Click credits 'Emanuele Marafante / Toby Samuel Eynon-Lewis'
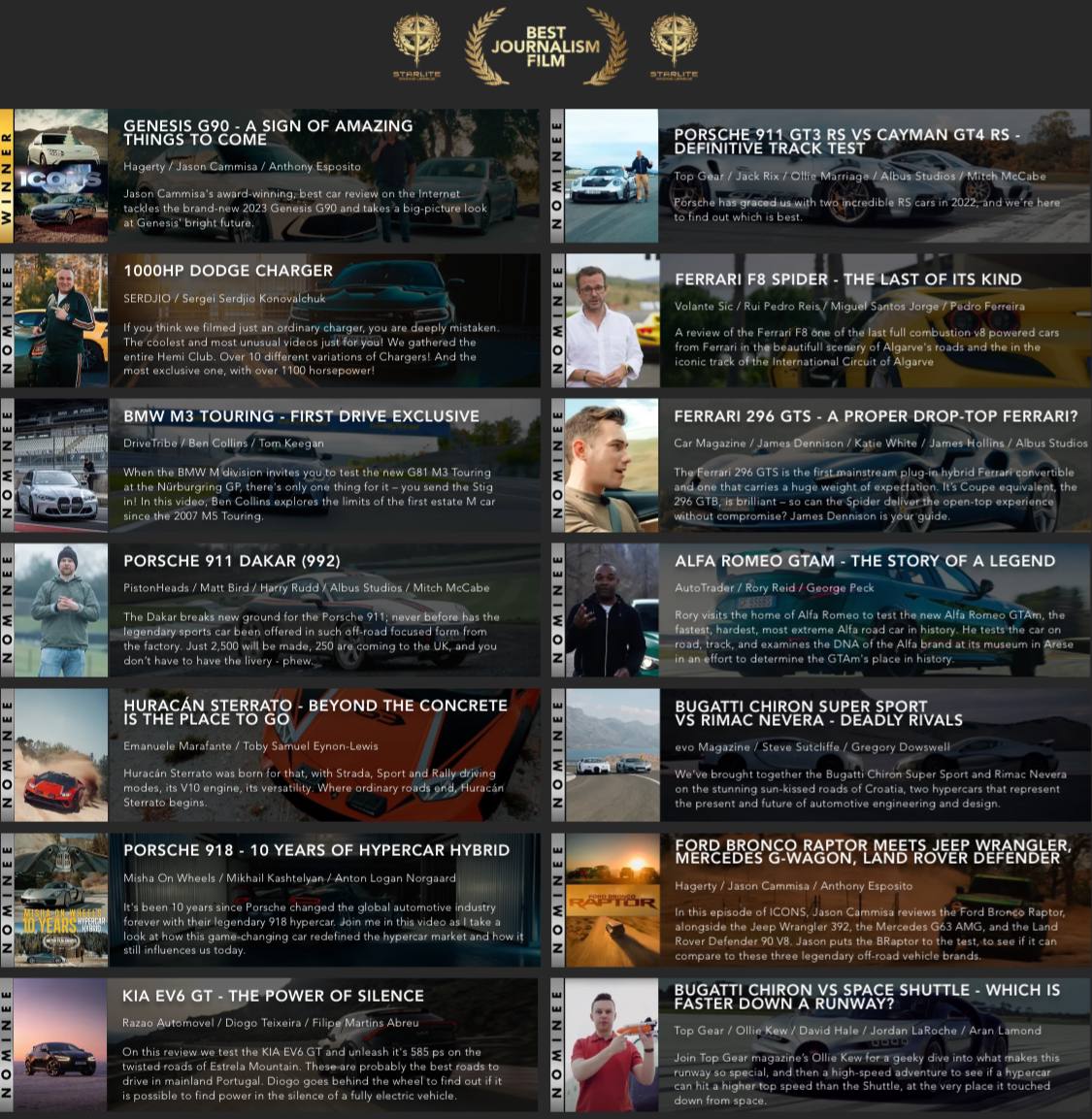The height and width of the screenshot is (1119, 1092). pyautogui.click(x=250, y=746)
